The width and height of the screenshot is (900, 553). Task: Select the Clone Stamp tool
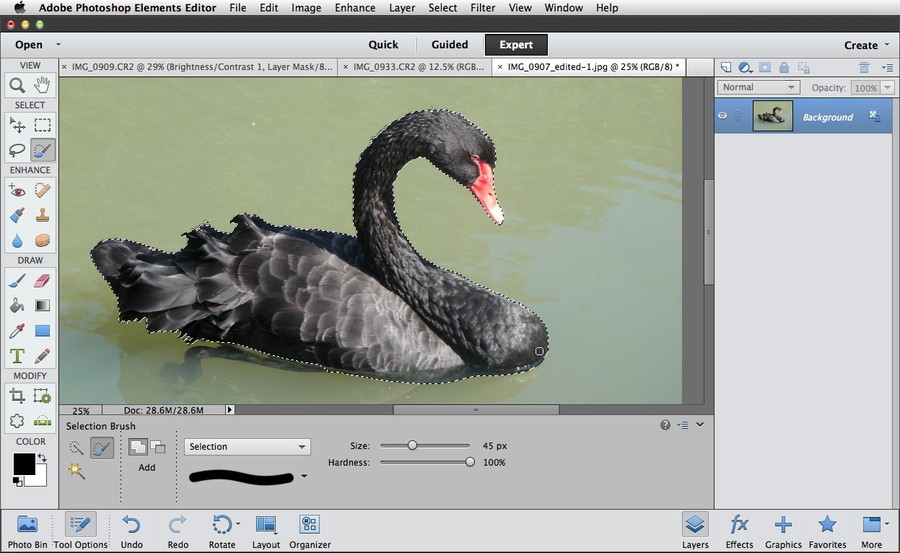click(42, 215)
